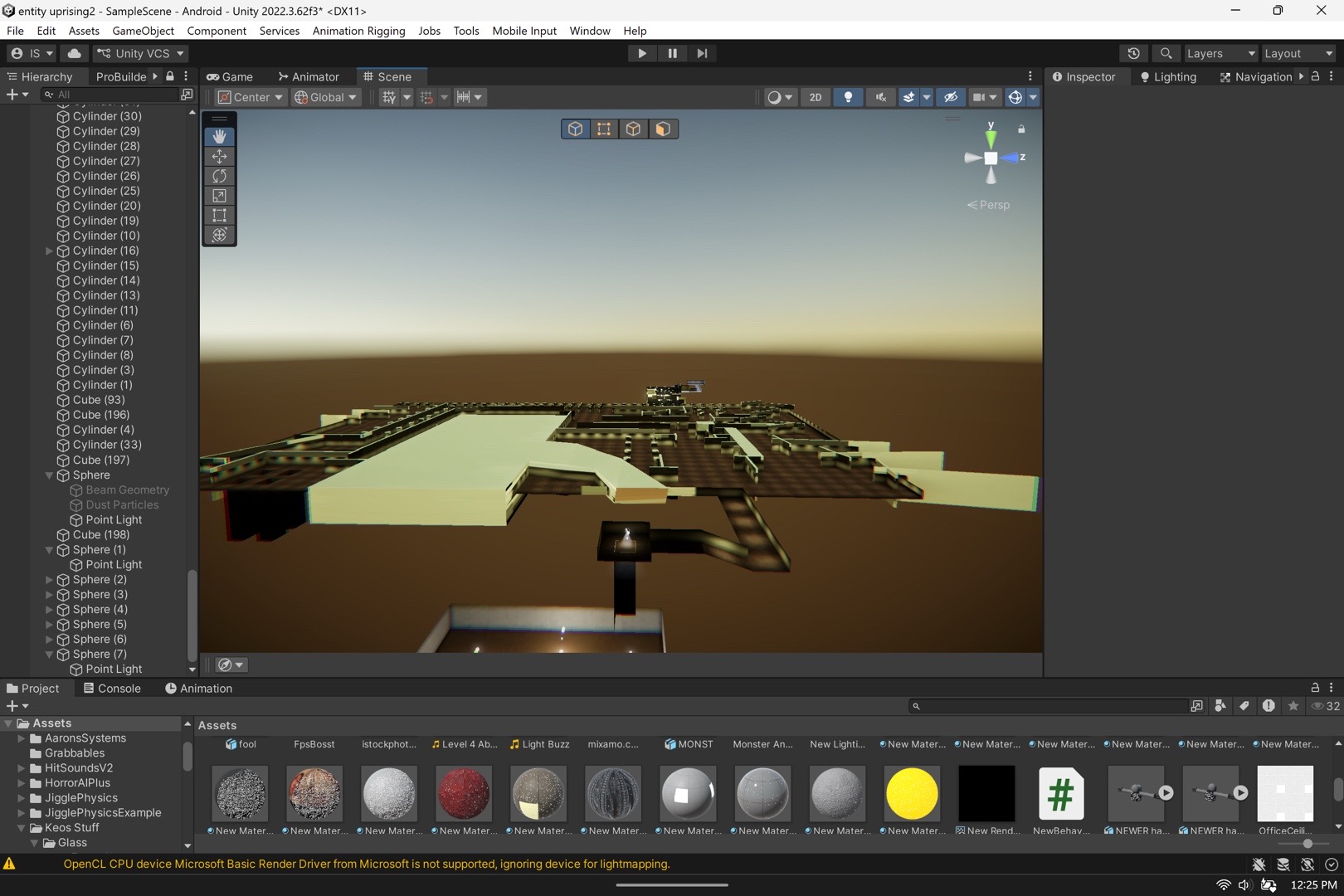The width and height of the screenshot is (1344, 896).
Task: Collapse Sphere (7) in Hierarchy
Action: tap(49, 654)
